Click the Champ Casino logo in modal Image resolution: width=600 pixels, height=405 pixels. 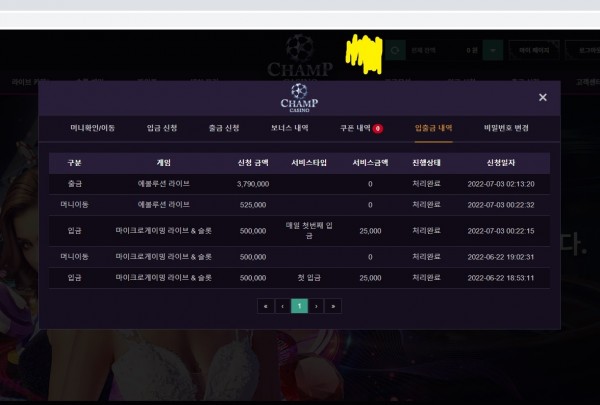coord(299,99)
